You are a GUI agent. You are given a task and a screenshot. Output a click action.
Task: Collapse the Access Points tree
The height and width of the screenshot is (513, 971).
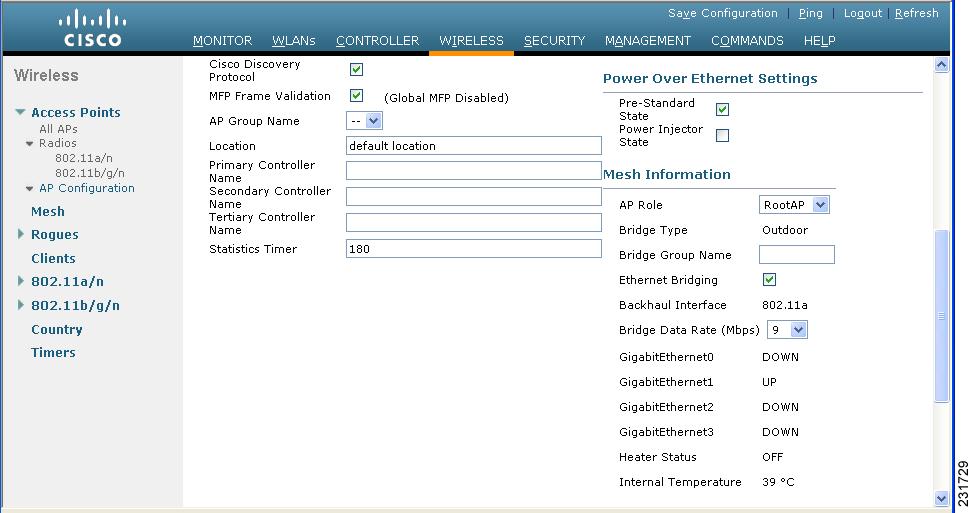[x=20, y=112]
